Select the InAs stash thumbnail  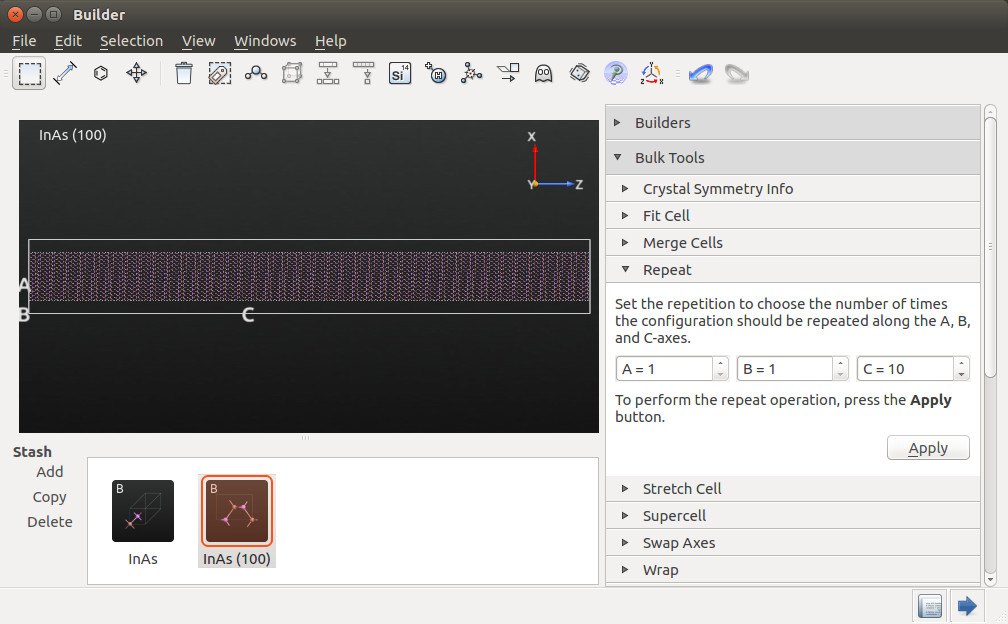click(143, 511)
